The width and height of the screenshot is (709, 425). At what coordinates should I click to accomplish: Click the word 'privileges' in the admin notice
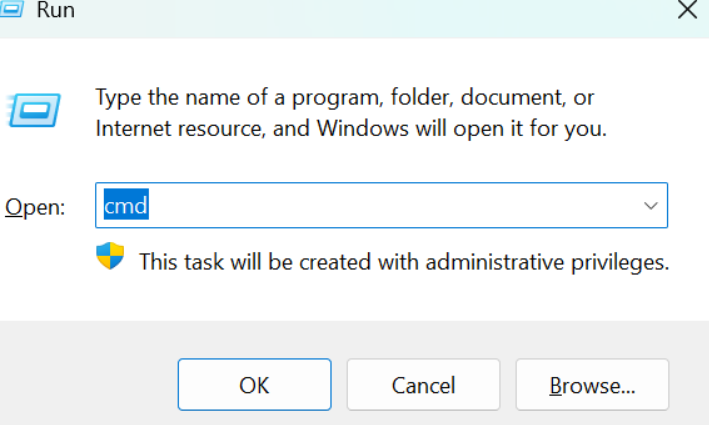620,263
